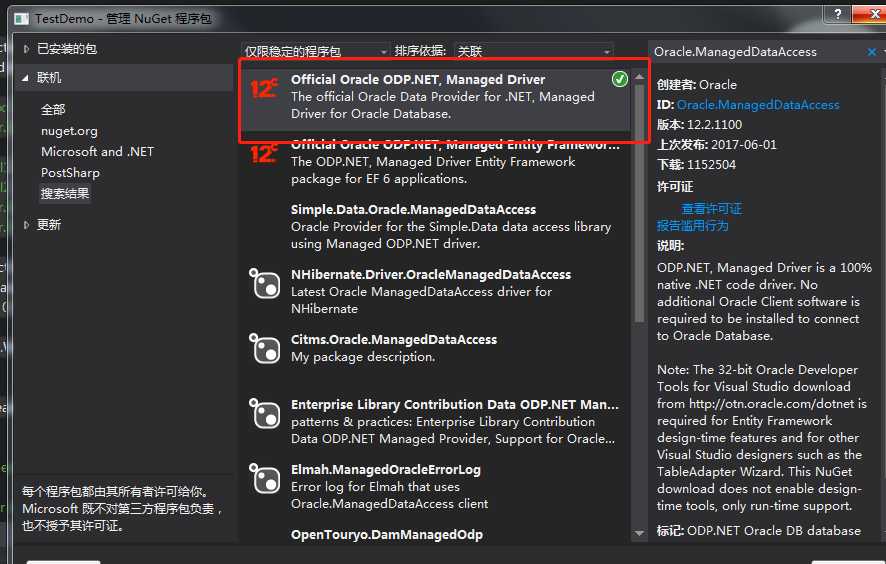Click the Oracle 12c icon of Managed Entity Framework package
Screen dimensions: 886x564
pos(264,153)
